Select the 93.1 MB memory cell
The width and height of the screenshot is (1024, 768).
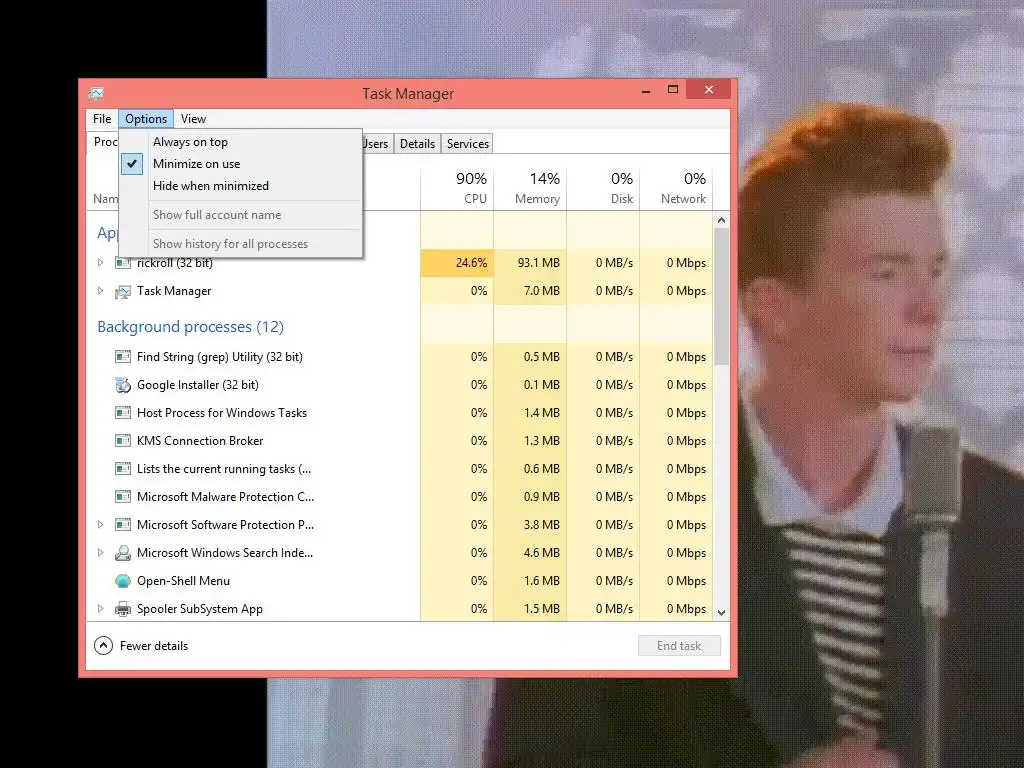[530, 263]
